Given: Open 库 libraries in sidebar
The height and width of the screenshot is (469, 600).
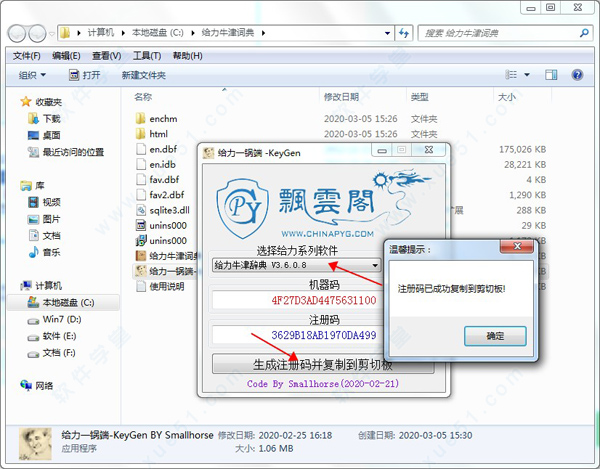Looking at the screenshot, I should pyautogui.click(x=33, y=186).
